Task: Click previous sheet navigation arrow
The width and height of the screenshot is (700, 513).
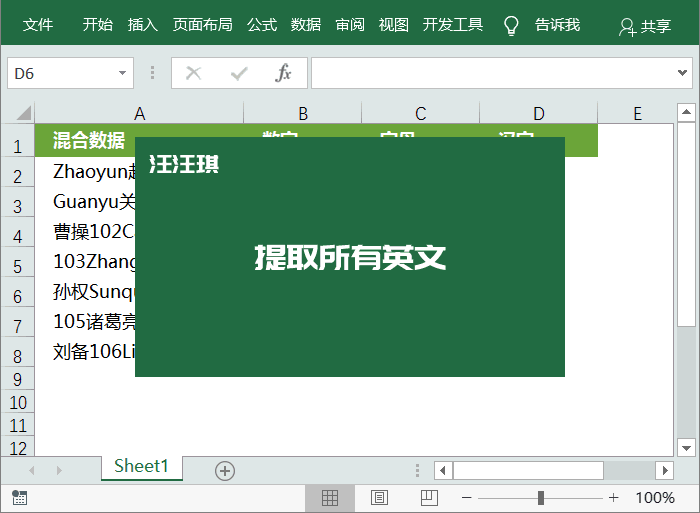Action: click(x=32, y=470)
